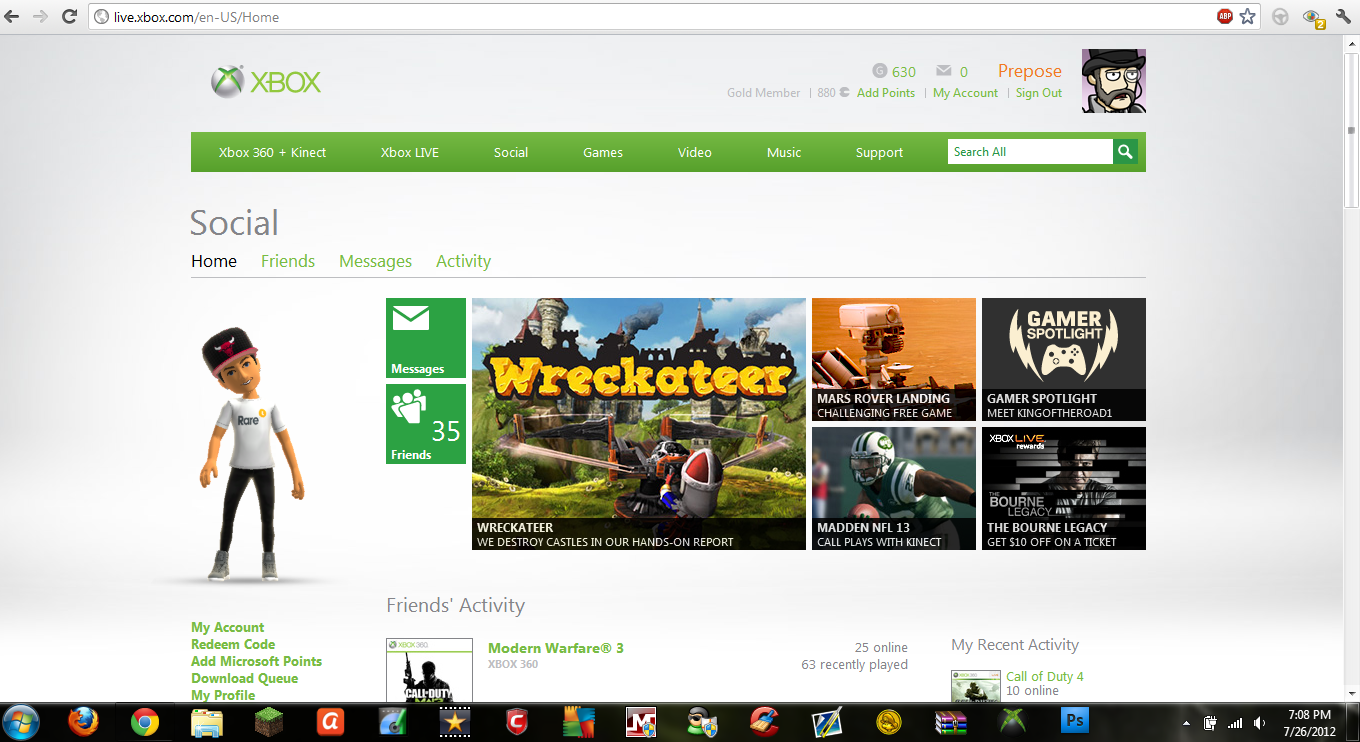The width and height of the screenshot is (1360, 742).
Task: Click the browser forward arrow
Action: pyautogui.click(x=40, y=17)
